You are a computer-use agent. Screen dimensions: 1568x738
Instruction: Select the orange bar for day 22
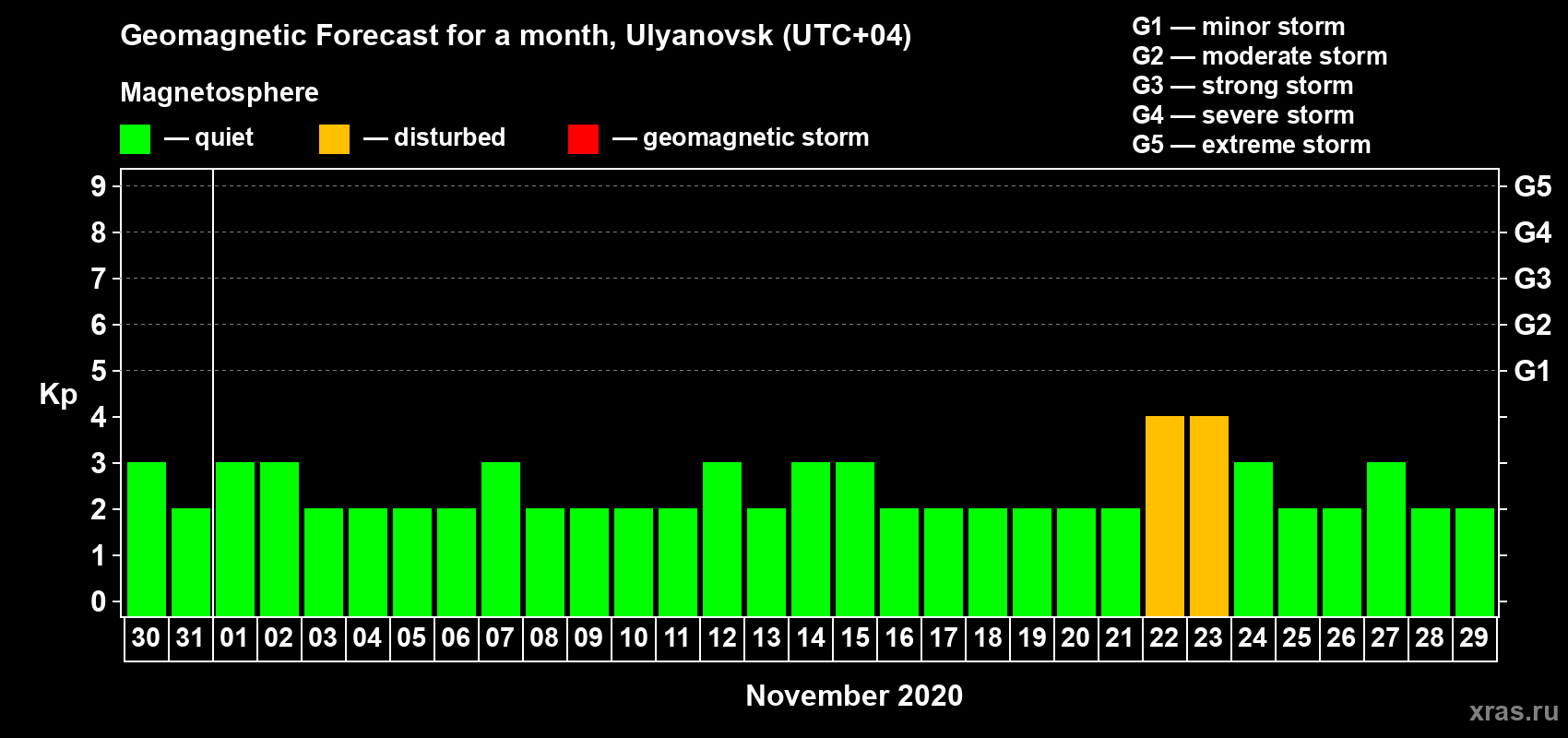pyautogui.click(x=1164, y=516)
